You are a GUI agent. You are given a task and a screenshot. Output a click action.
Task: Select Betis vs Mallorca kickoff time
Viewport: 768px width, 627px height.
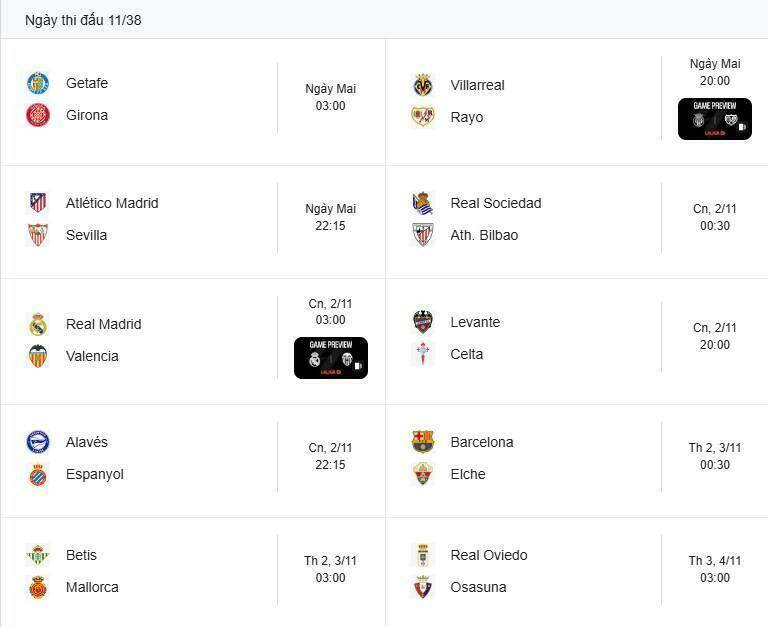point(330,569)
